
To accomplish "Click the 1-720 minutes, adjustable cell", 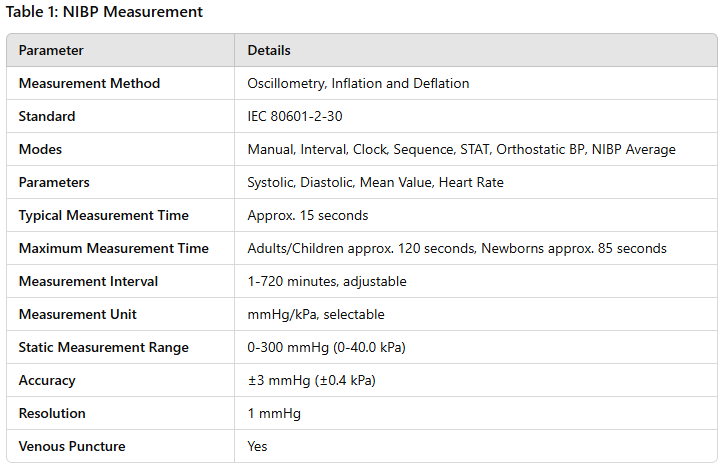I will point(327,281).
